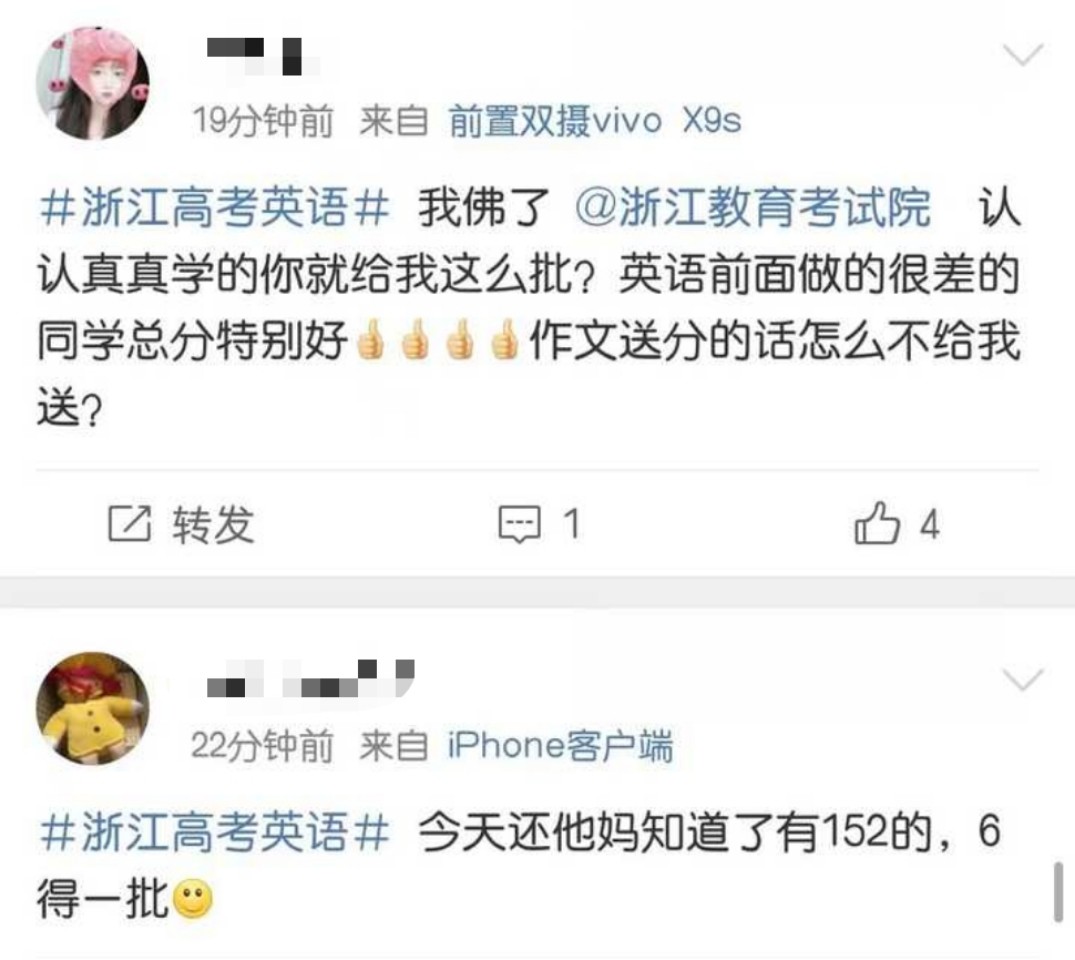Tap the comment count 1

(x=572, y=525)
